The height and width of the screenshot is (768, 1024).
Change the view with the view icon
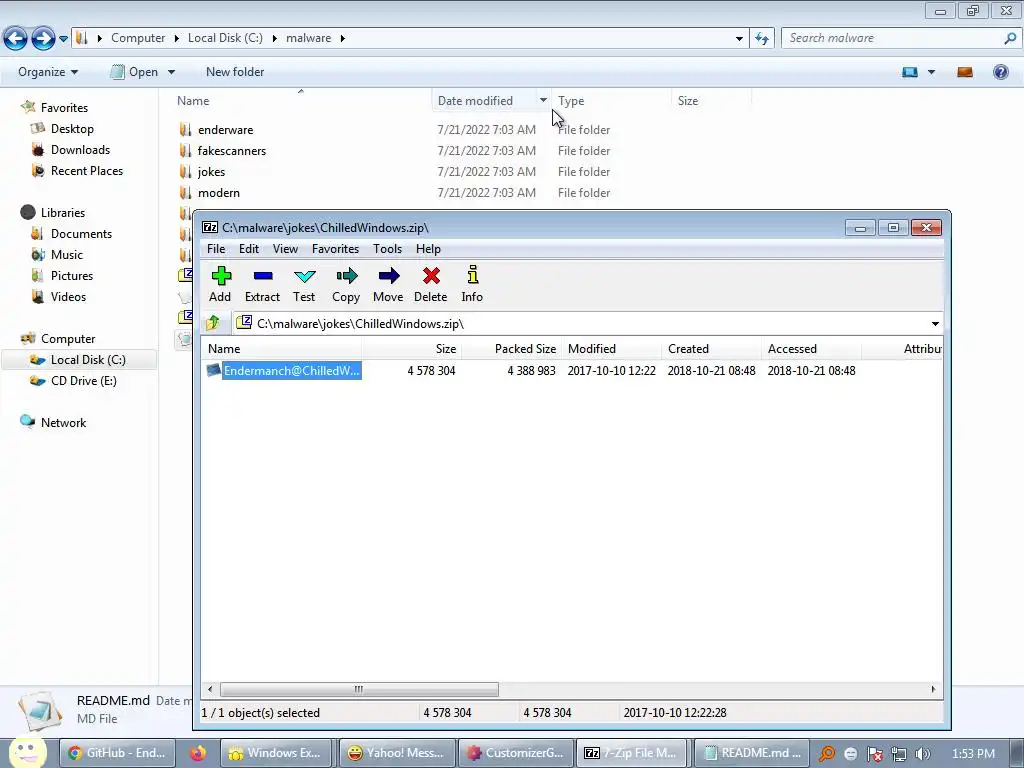[x=910, y=72]
